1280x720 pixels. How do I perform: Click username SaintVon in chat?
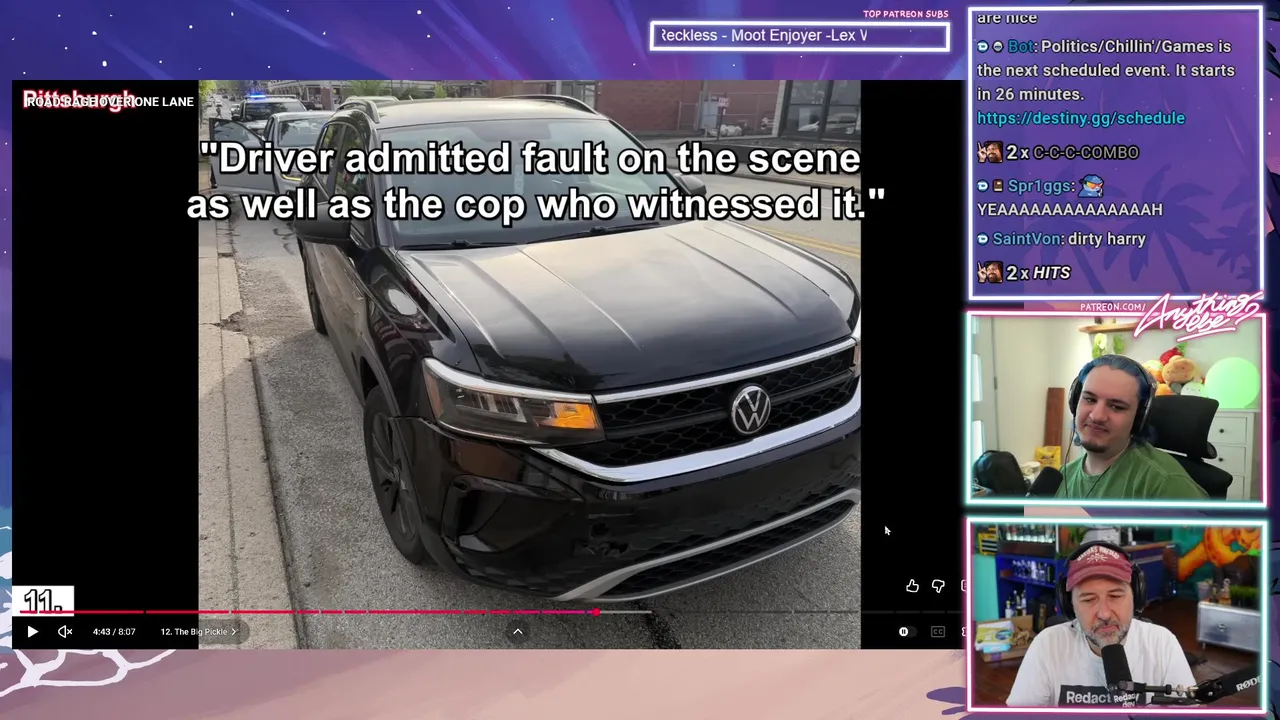tap(1027, 239)
